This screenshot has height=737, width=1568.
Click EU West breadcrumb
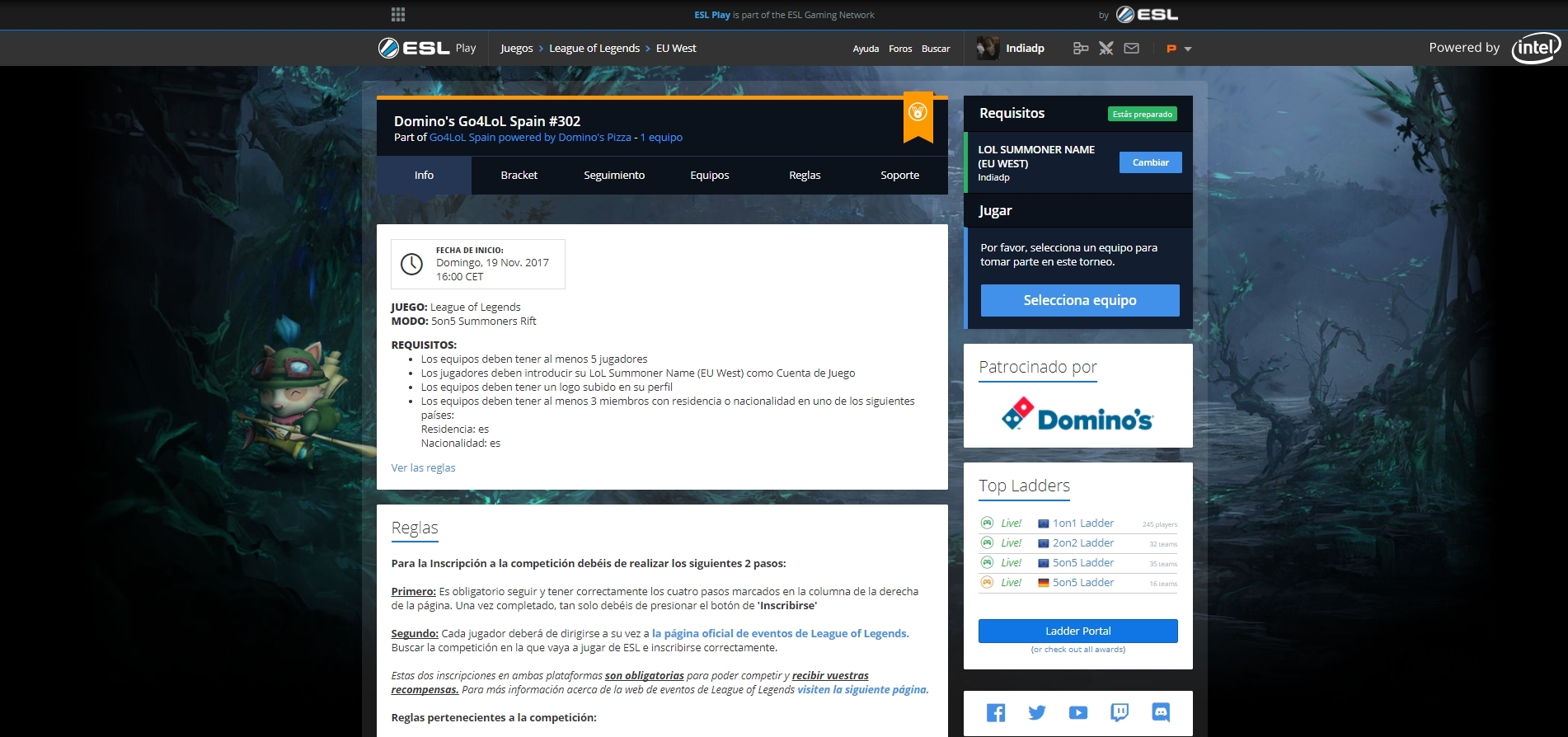pos(676,49)
